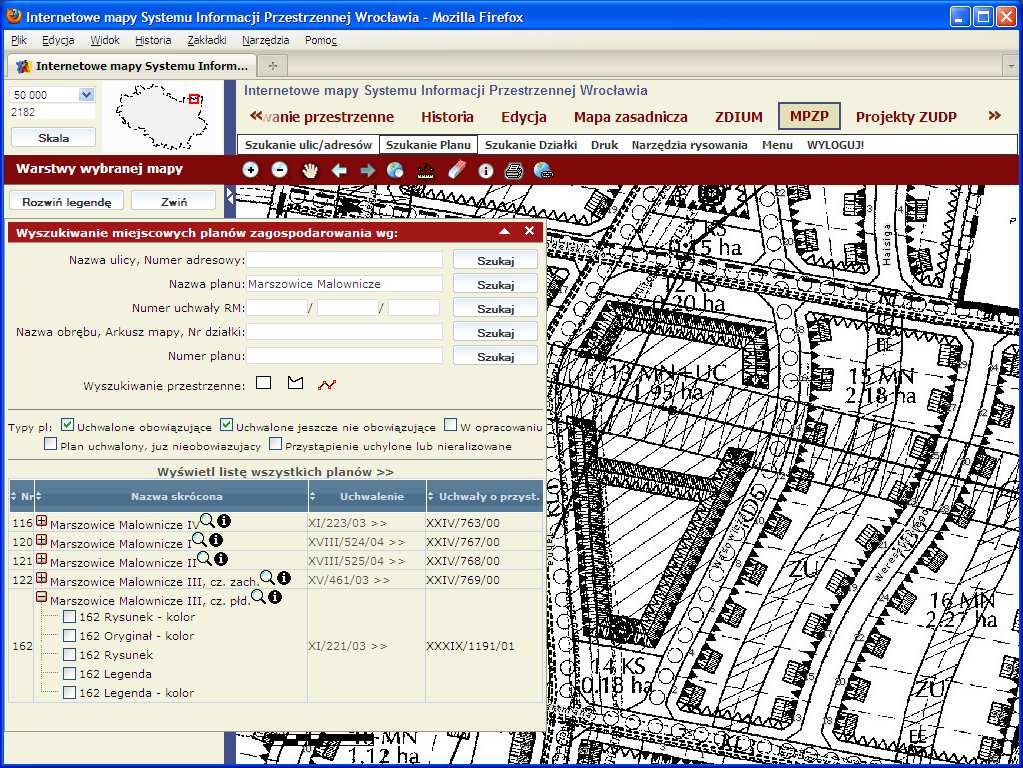Go to previous map view arrow
Viewport: 1023px width, 768px height.
coord(339,170)
